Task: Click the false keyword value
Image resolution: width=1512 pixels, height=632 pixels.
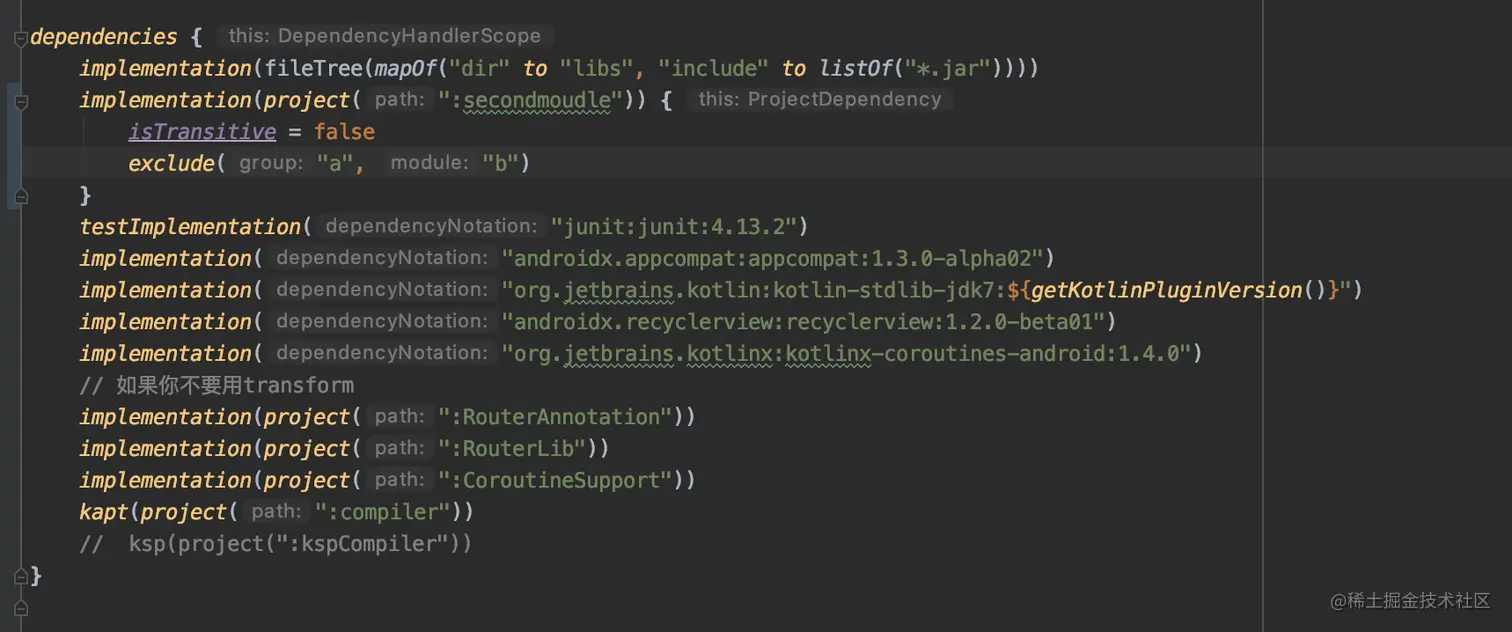Action: click(x=344, y=132)
